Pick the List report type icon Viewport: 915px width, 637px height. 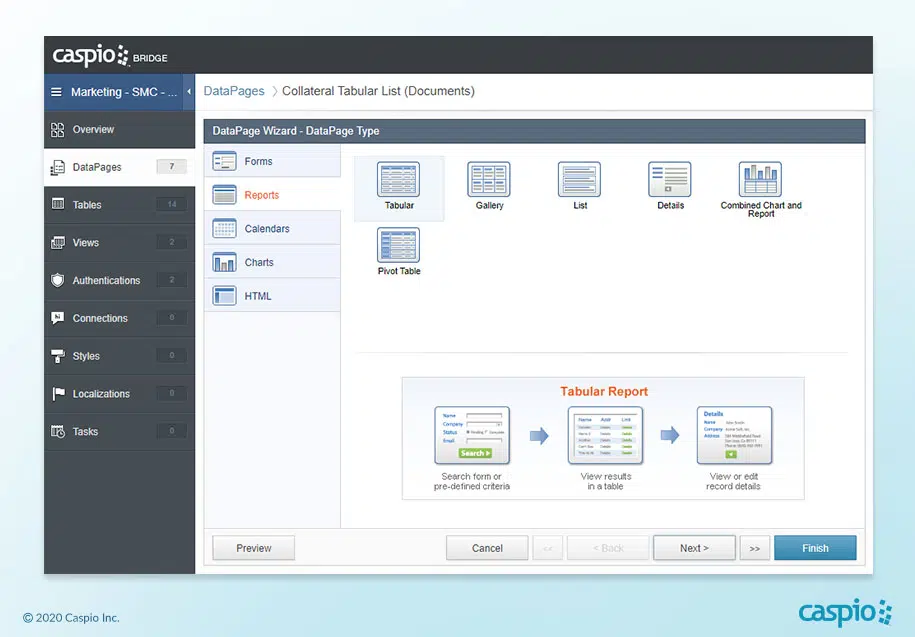[x=579, y=179]
